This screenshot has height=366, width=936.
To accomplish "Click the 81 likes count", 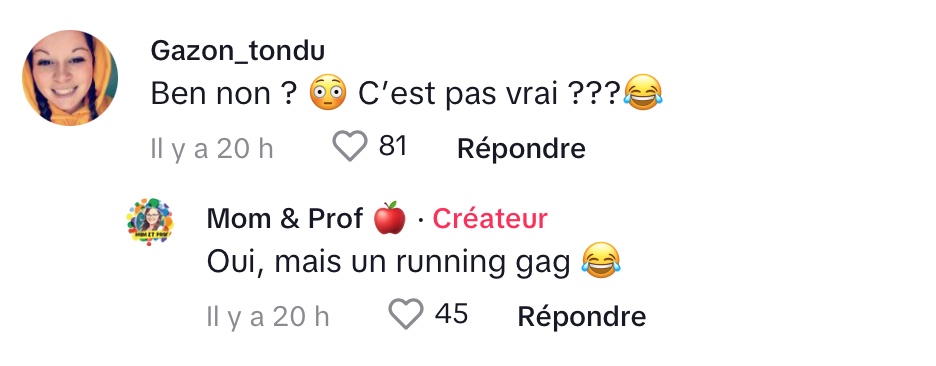I will pyautogui.click(x=393, y=146).
